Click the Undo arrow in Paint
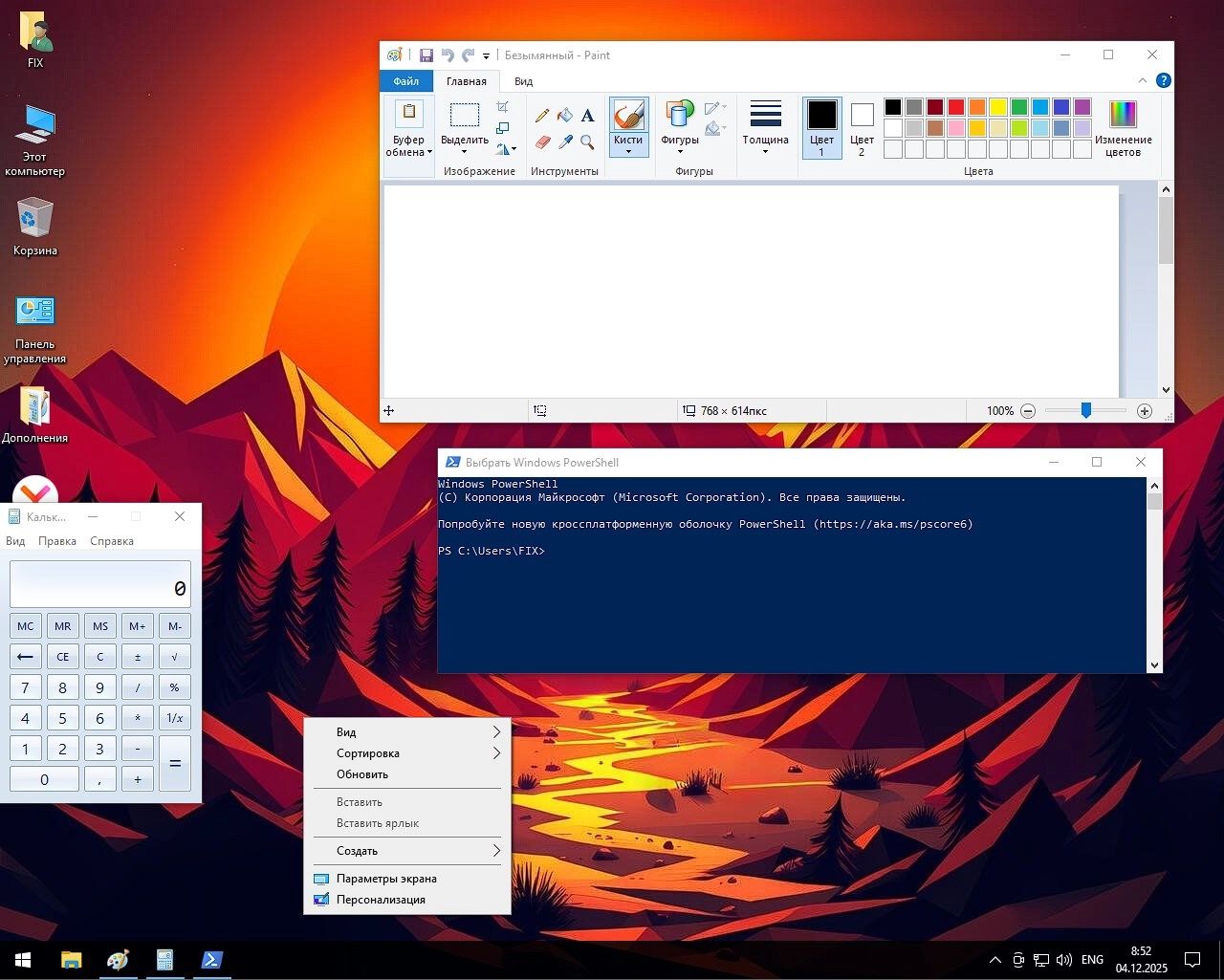 (446, 54)
